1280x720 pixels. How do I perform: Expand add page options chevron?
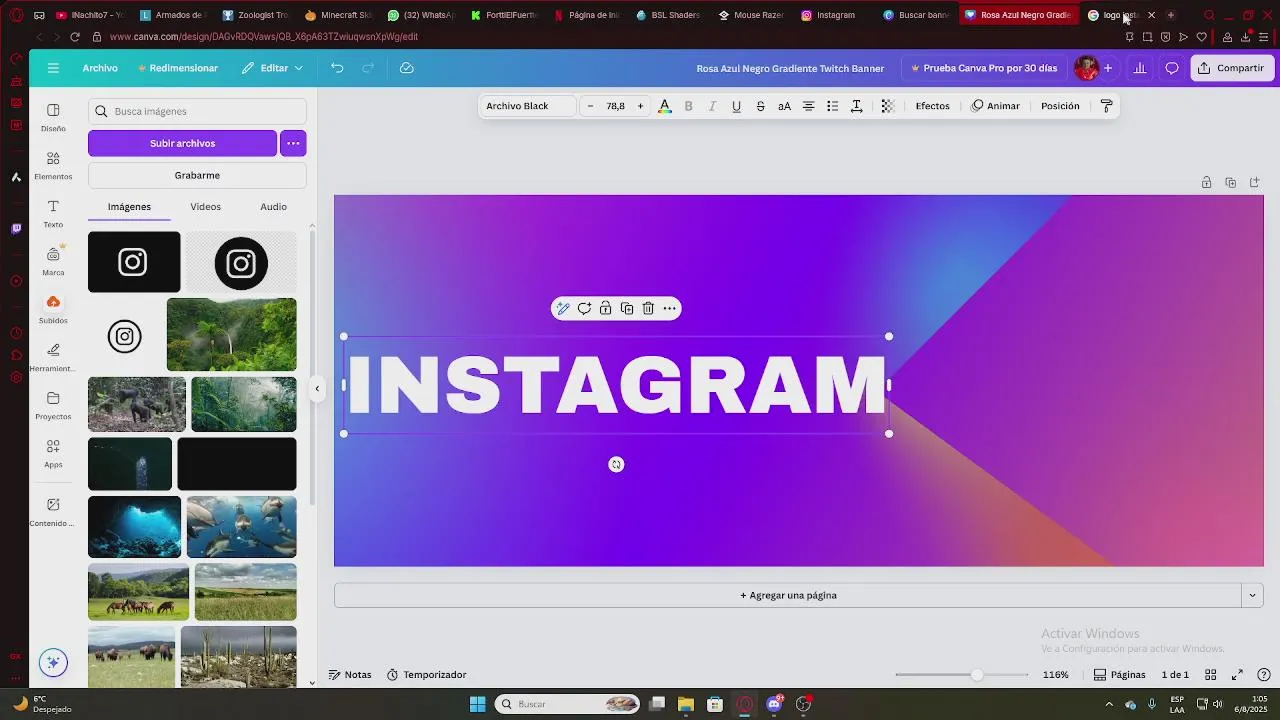pos(1252,595)
